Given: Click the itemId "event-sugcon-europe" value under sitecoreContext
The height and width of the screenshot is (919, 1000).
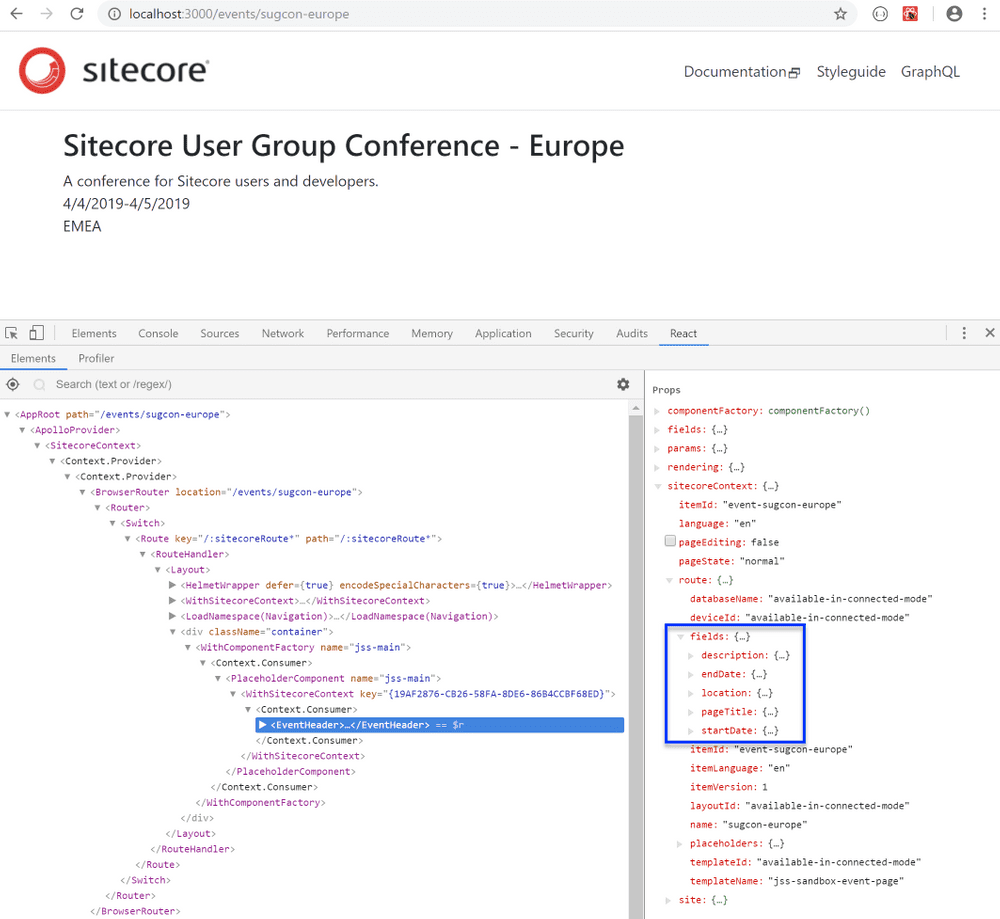Looking at the screenshot, I should click(x=782, y=505).
